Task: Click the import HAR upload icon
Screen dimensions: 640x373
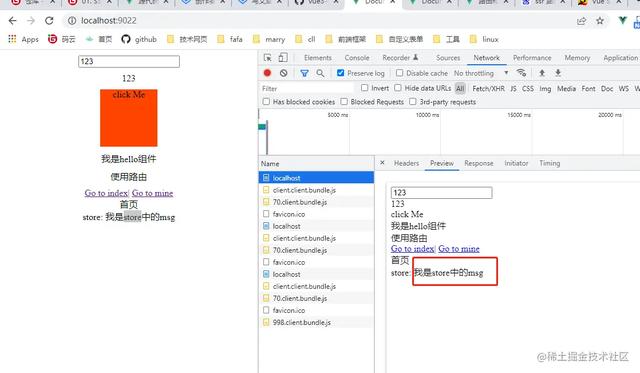Action: click(x=542, y=73)
